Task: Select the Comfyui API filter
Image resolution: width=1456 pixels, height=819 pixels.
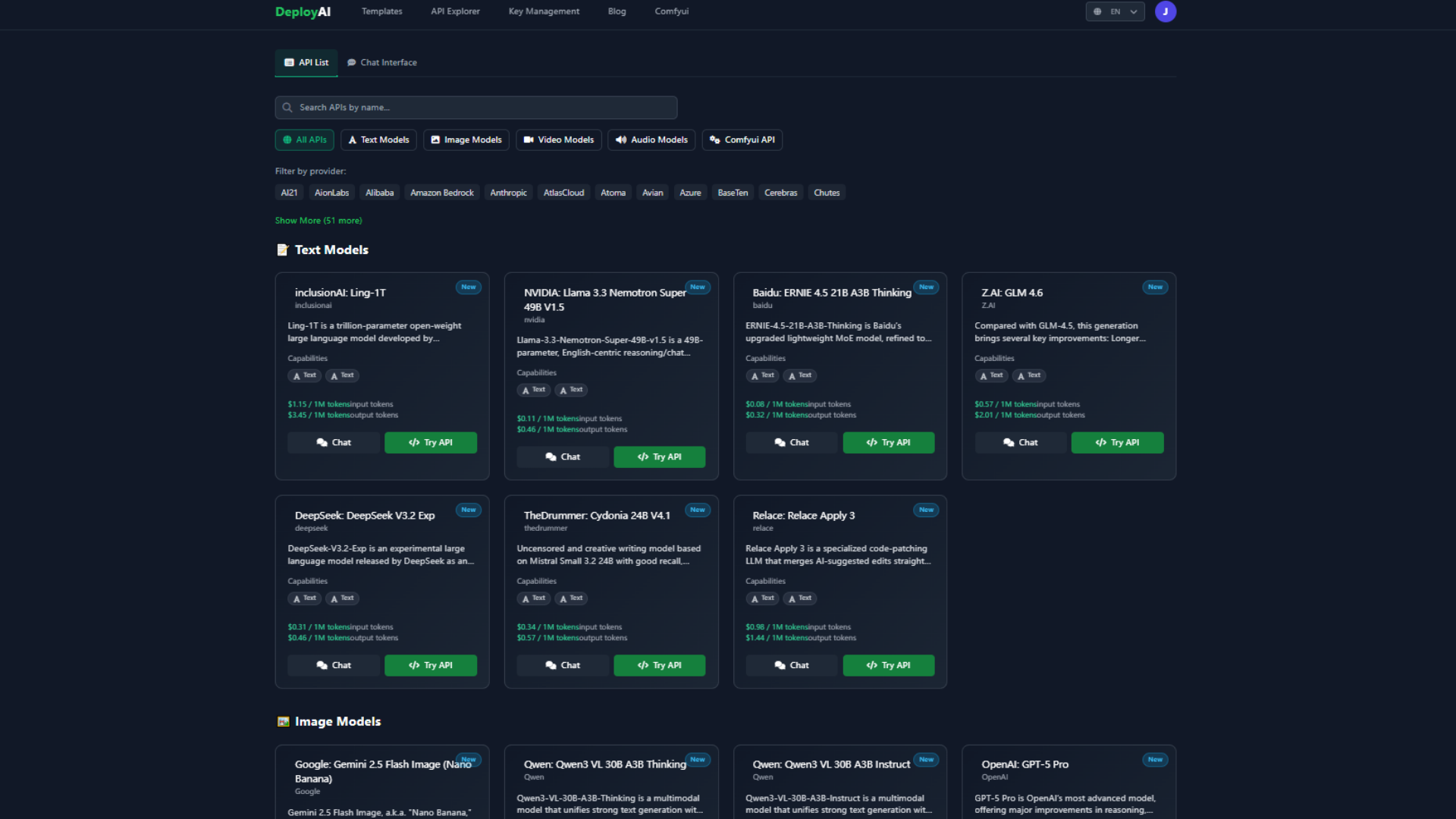Action: click(742, 140)
